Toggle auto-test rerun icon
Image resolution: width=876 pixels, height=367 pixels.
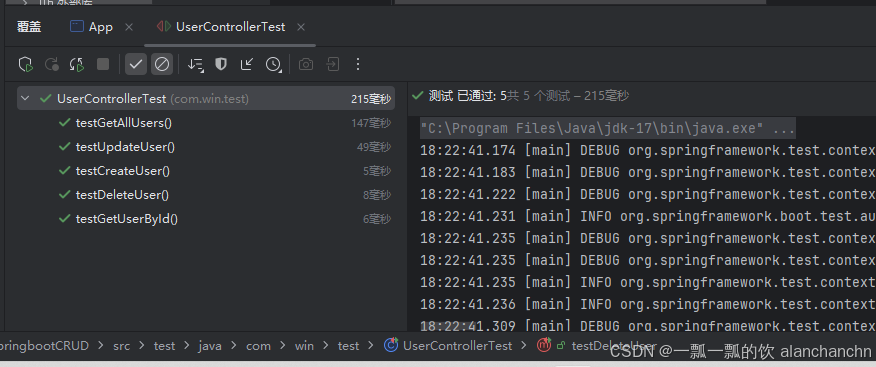(x=77, y=64)
